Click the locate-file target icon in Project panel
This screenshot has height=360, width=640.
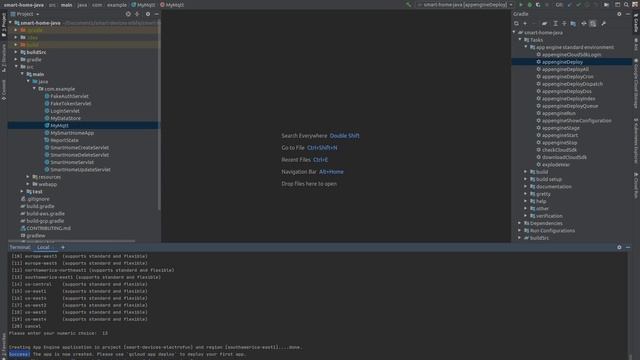[128, 14]
